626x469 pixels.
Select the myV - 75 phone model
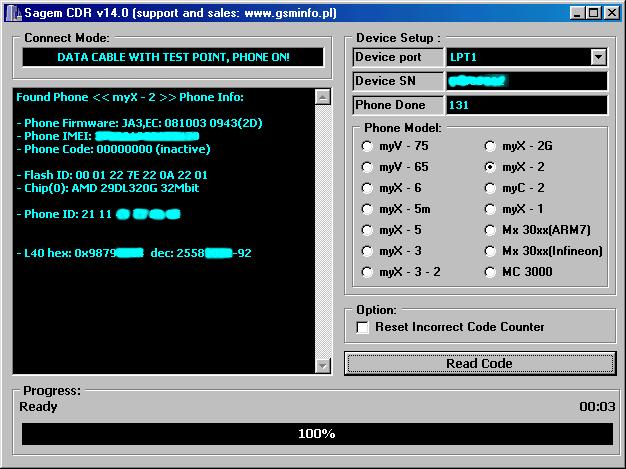click(367, 146)
